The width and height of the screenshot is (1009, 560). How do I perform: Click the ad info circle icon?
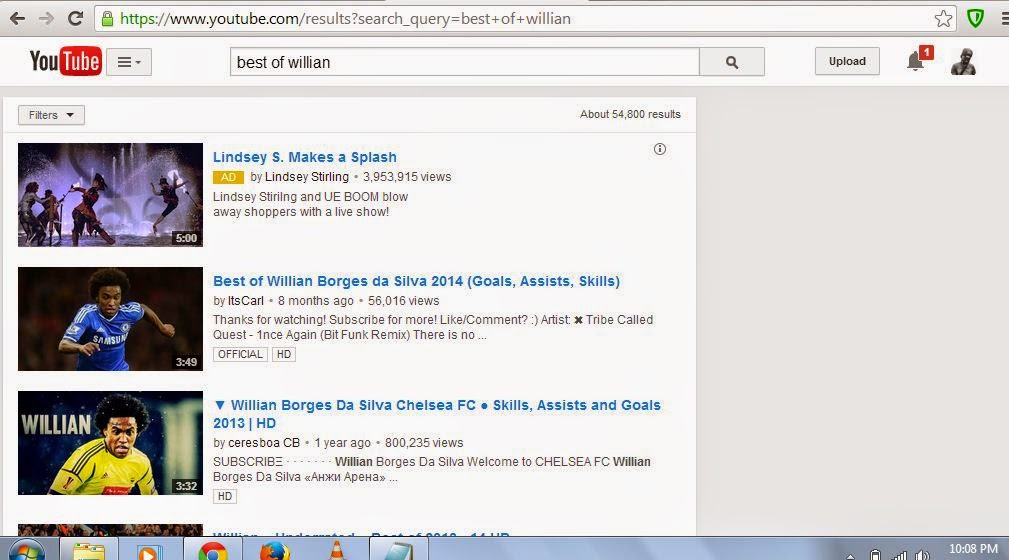[x=660, y=149]
